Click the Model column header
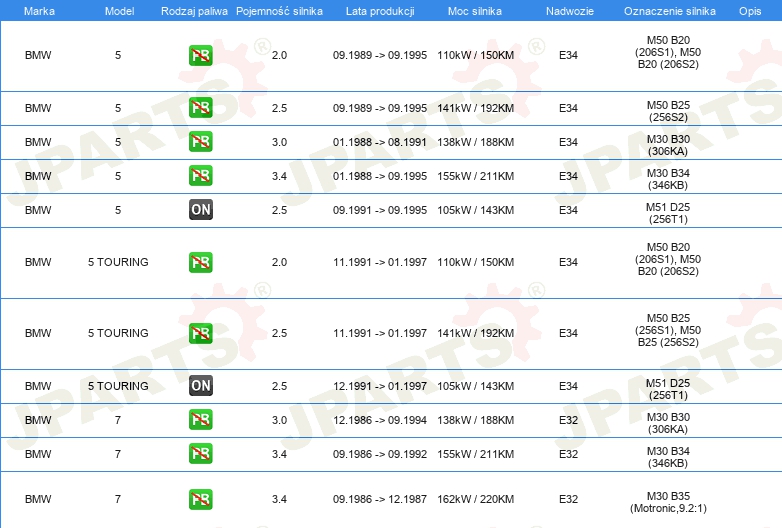Image resolution: width=782 pixels, height=528 pixels. click(119, 11)
